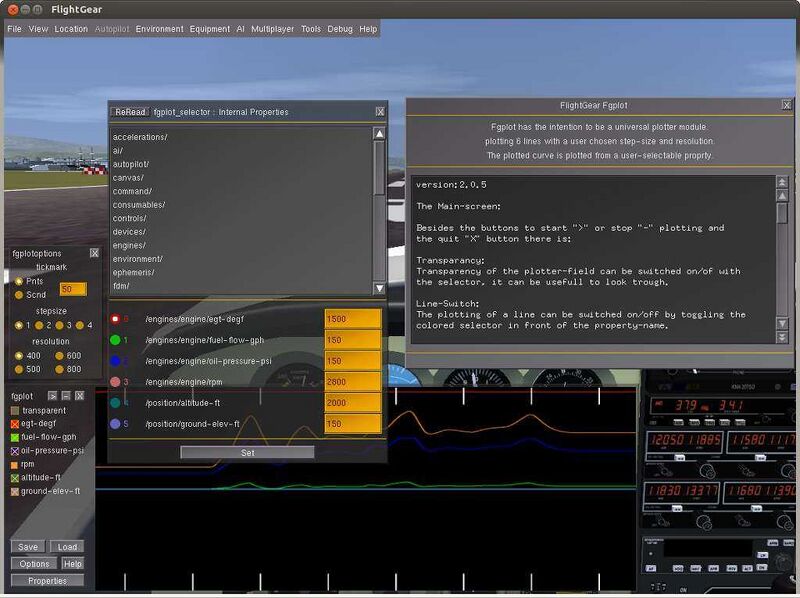Image resolution: width=800 pixels, height=598 pixels.
Task: Set stepsize to 3
Action: [59, 326]
